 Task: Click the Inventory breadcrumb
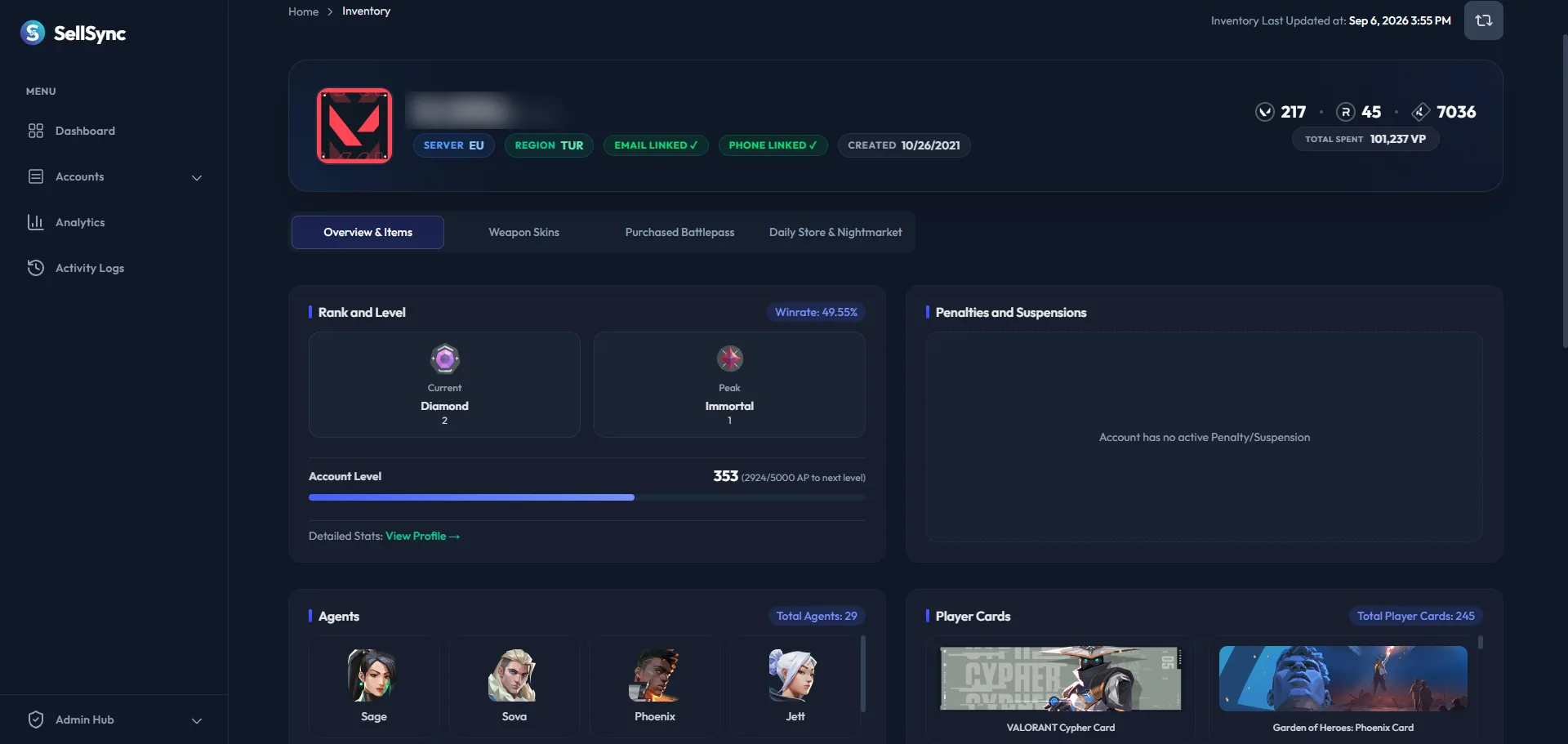click(x=366, y=11)
